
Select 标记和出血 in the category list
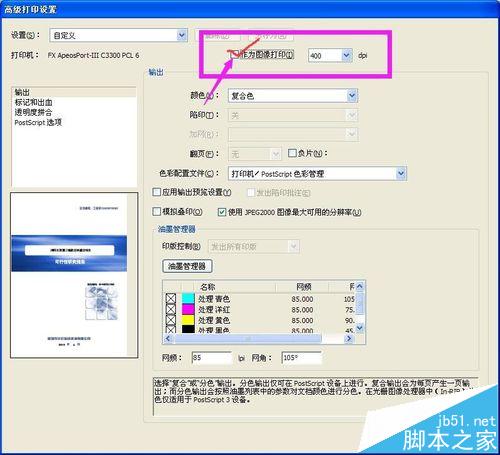(33, 102)
